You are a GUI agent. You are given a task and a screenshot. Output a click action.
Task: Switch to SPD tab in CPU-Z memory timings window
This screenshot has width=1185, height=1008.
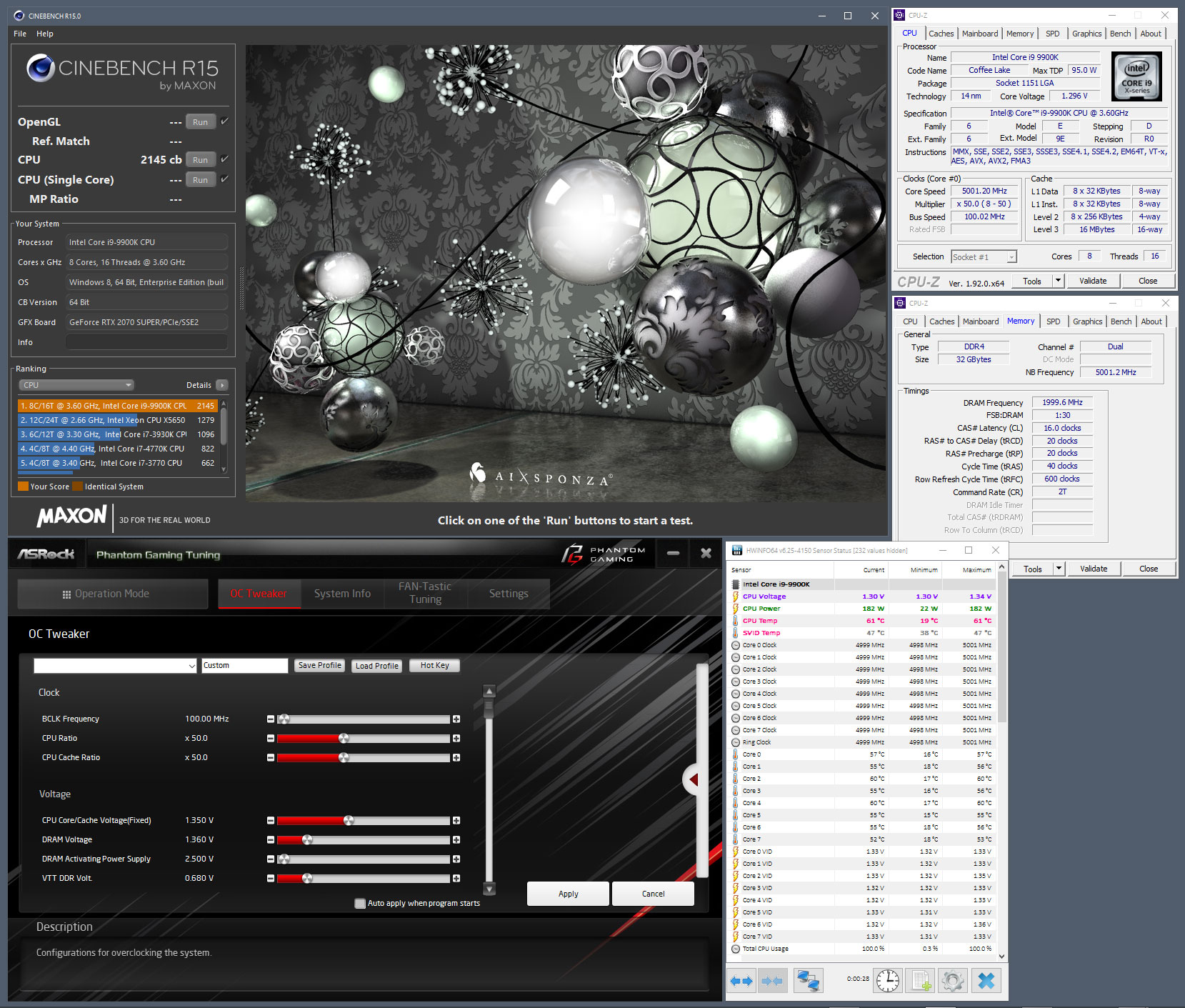tap(1054, 321)
